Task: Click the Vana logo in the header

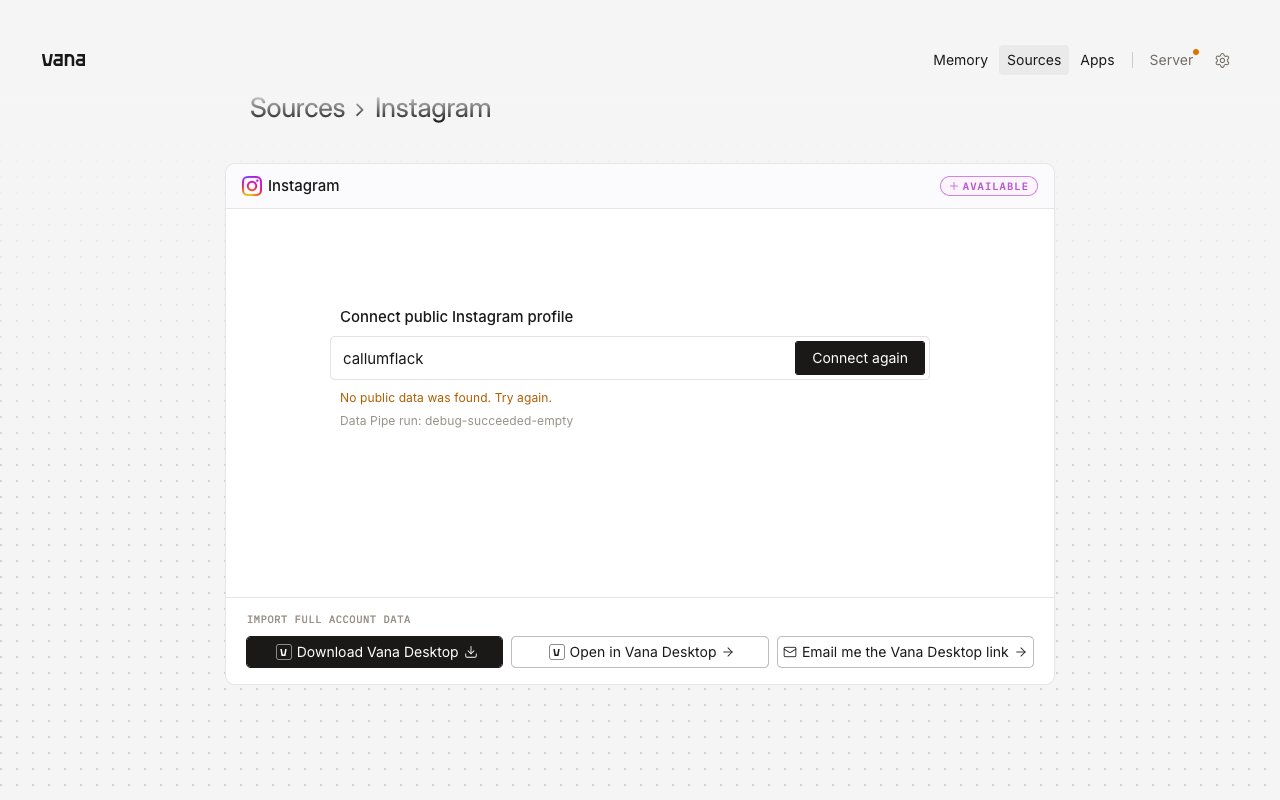Action: click(x=63, y=60)
